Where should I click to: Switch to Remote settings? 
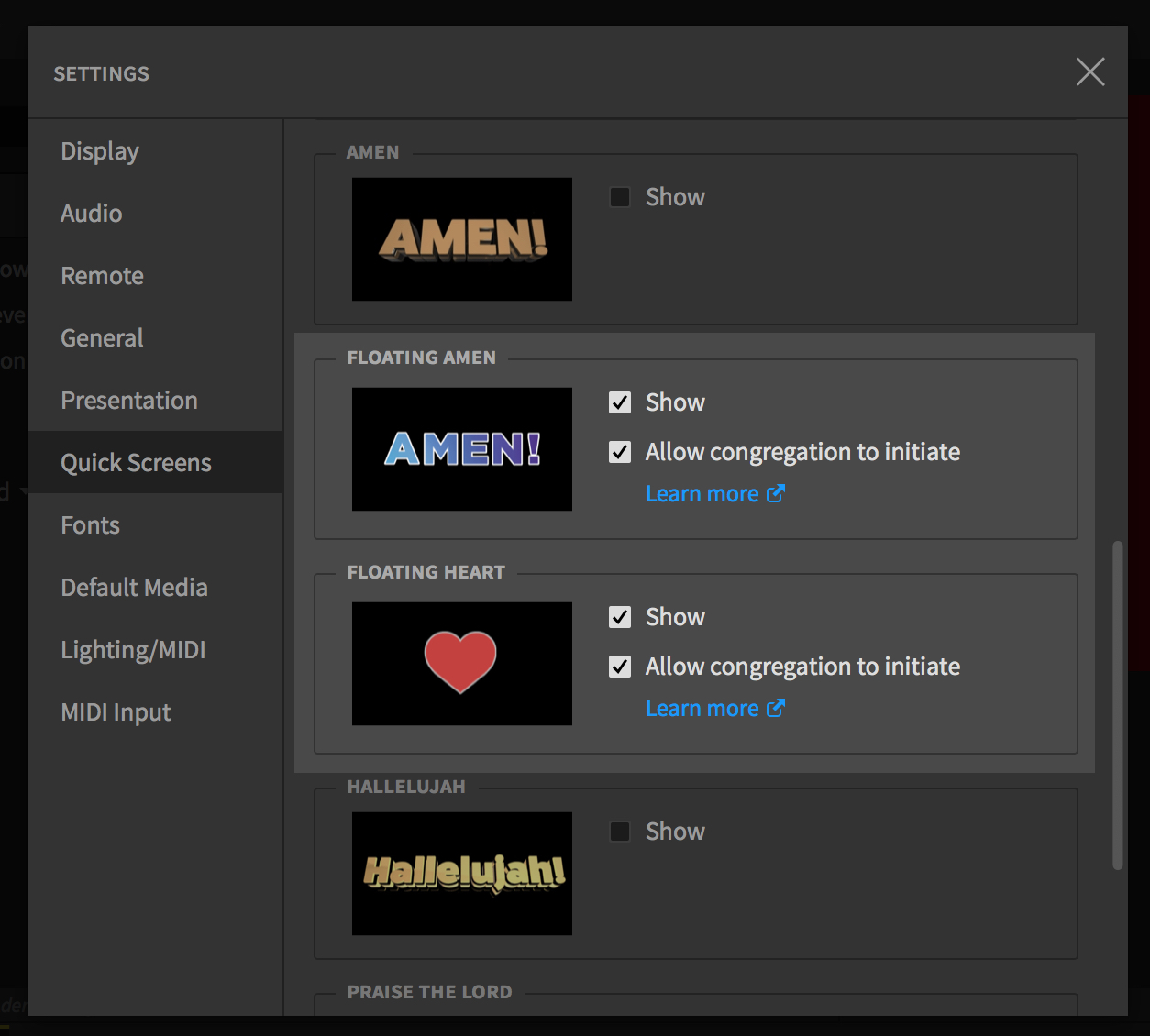(155, 276)
